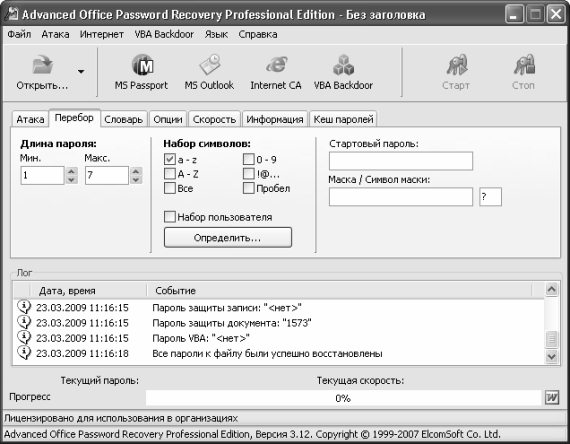Click the Word document icon beside progress bar

point(552,397)
